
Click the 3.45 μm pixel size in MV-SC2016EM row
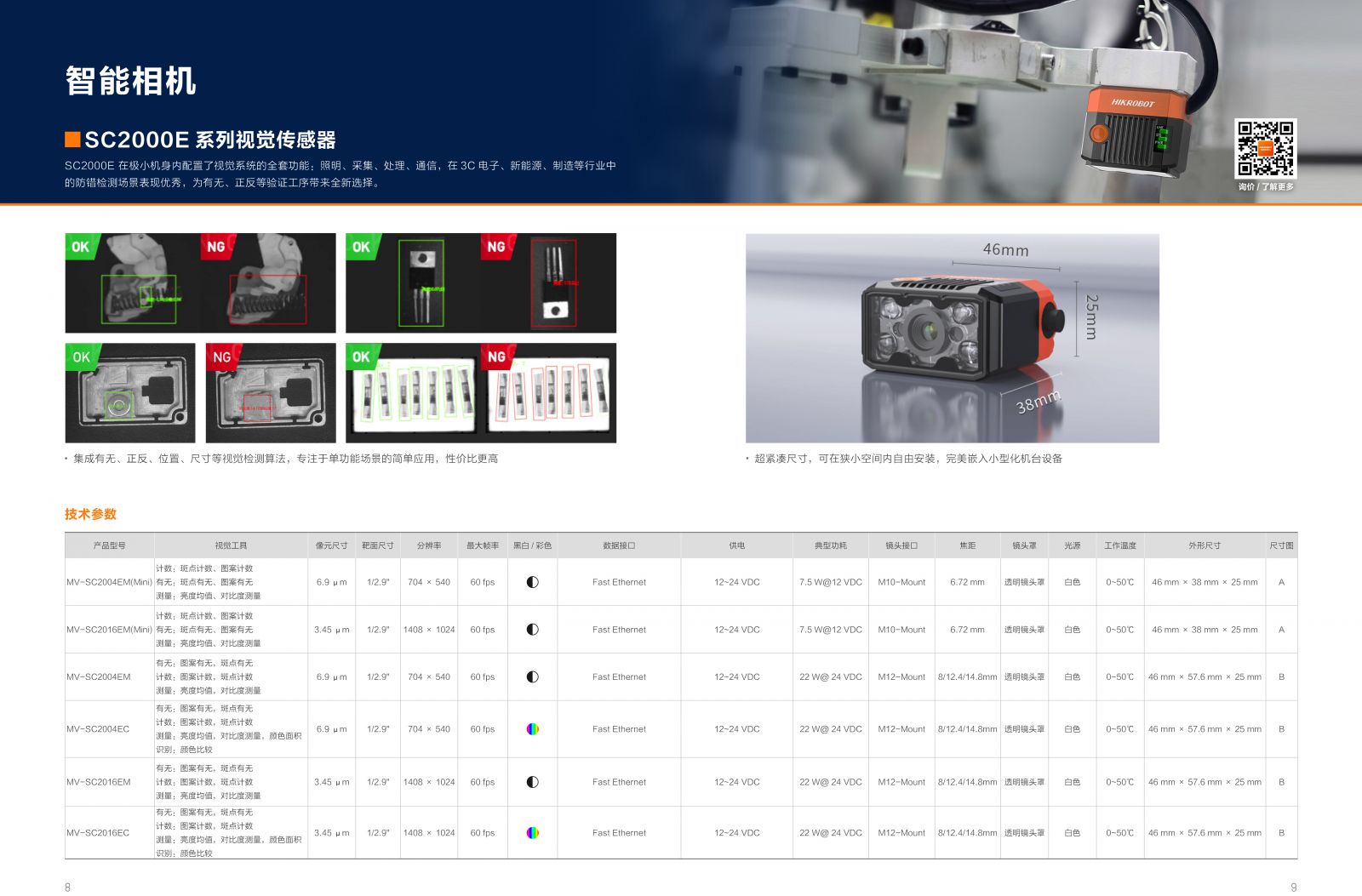tap(332, 782)
